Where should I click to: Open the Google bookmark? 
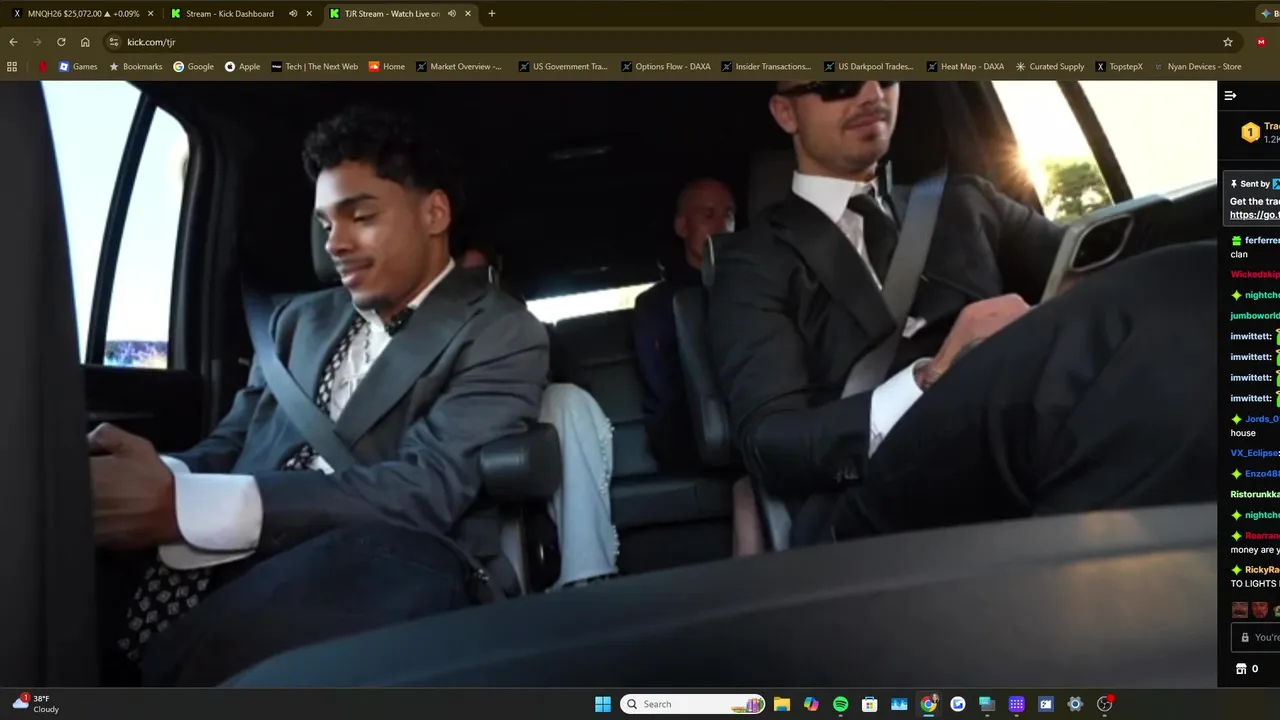point(194,67)
